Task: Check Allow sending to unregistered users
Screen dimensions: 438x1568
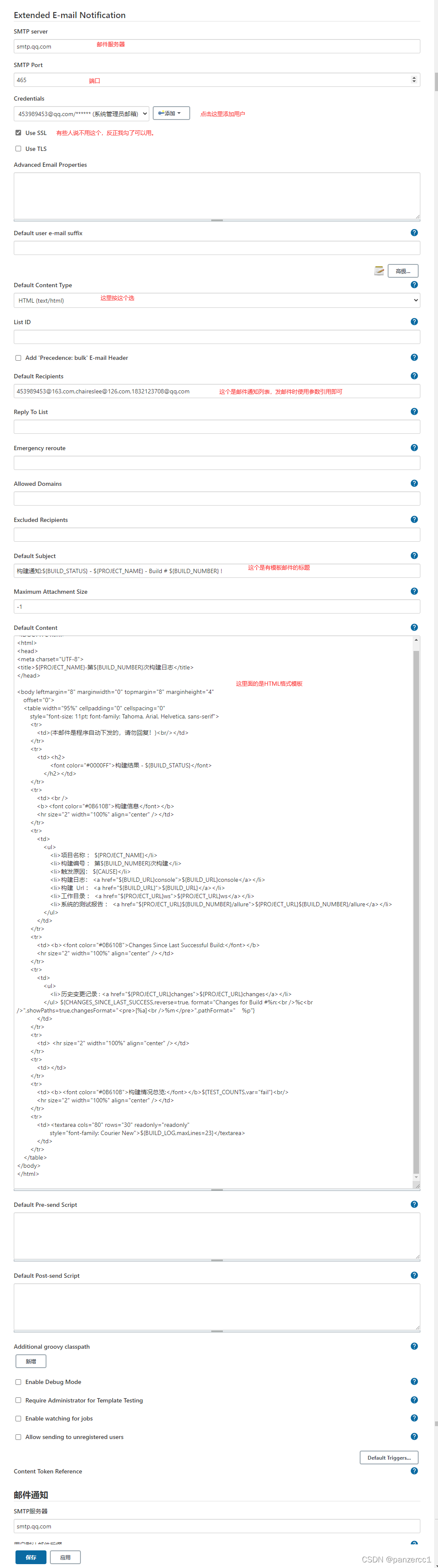Action: (x=18, y=1436)
